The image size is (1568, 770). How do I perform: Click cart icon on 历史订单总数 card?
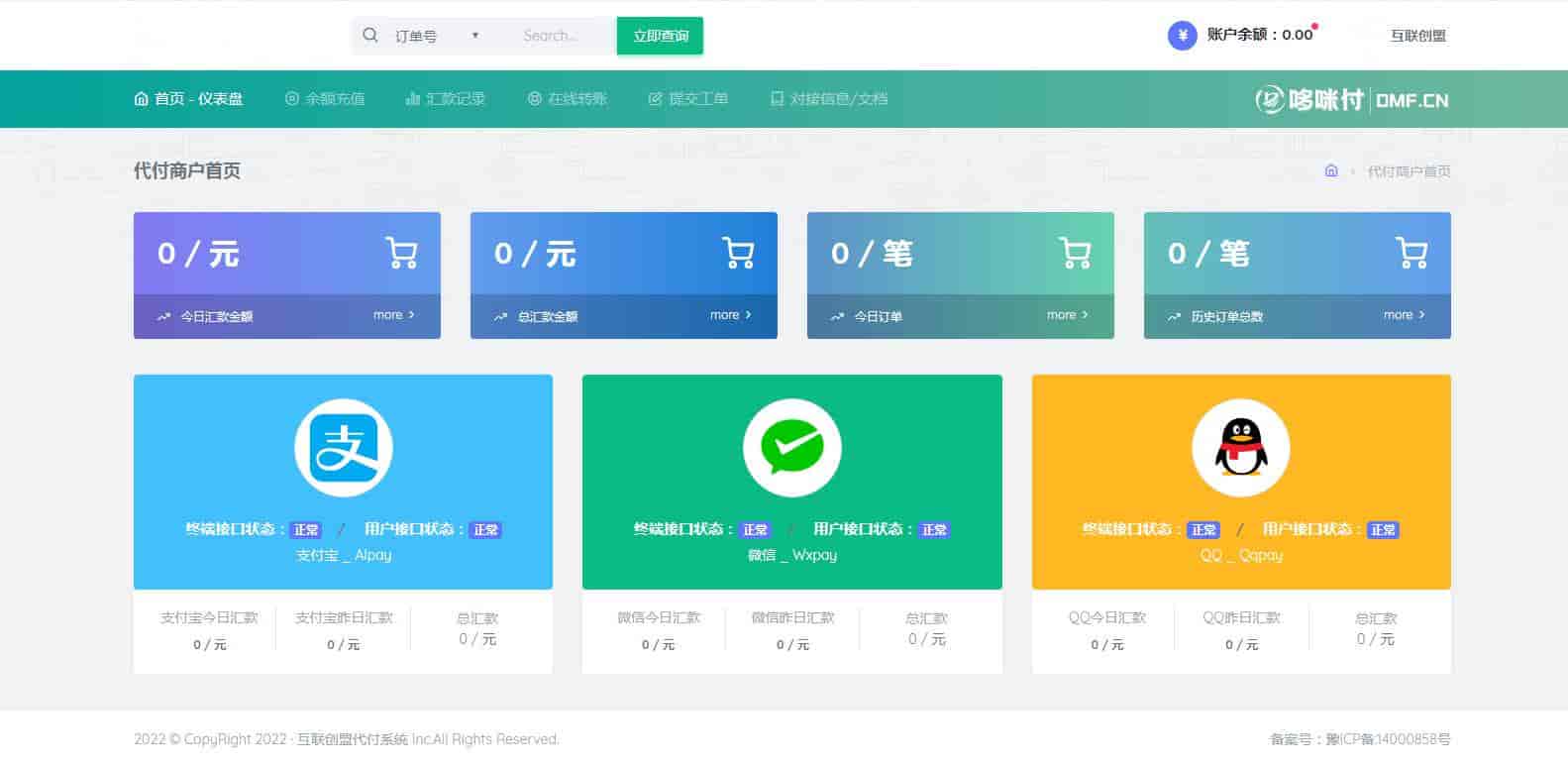tap(1411, 254)
